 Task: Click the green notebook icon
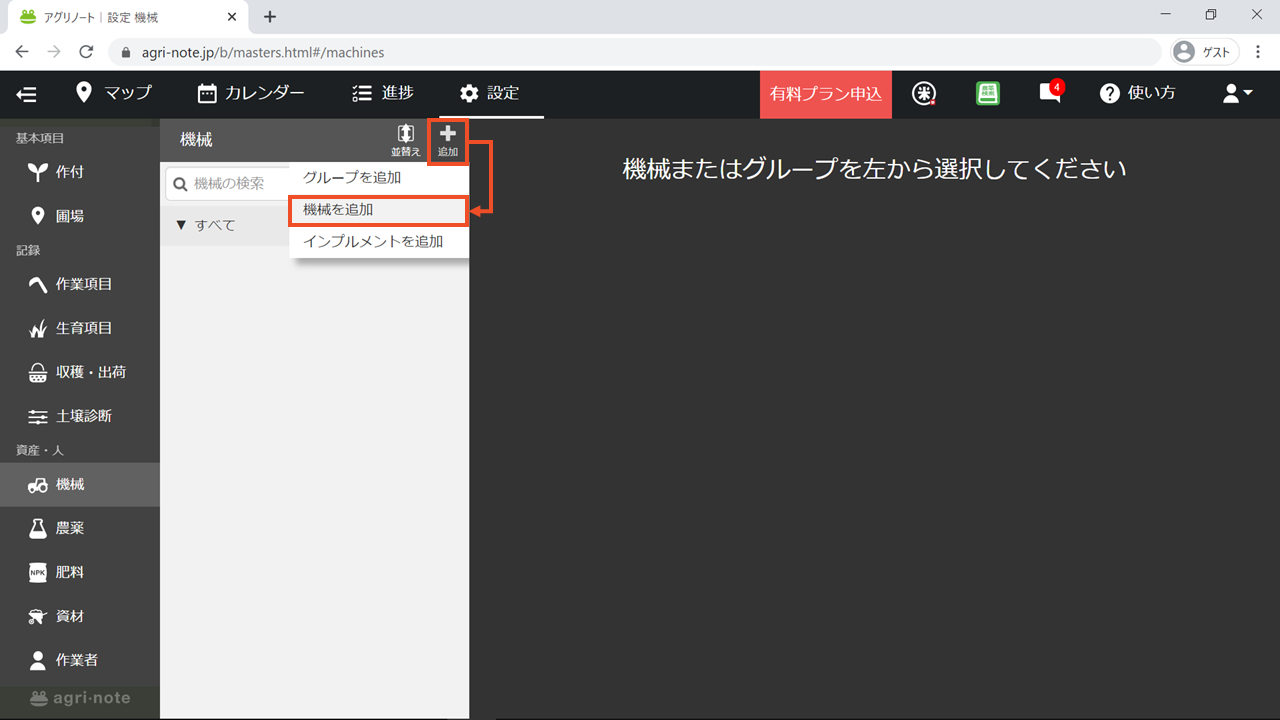coord(988,93)
